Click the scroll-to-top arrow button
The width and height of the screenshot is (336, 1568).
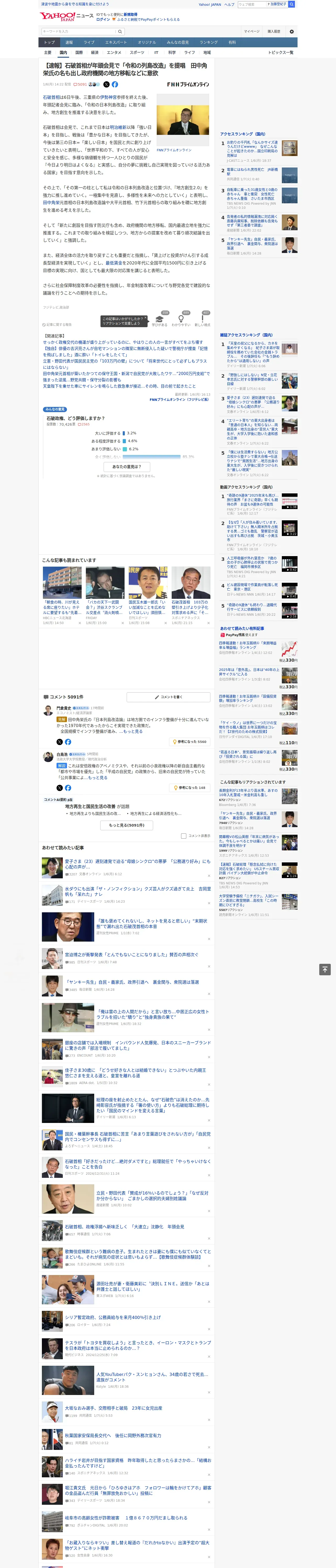pos(325,970)
